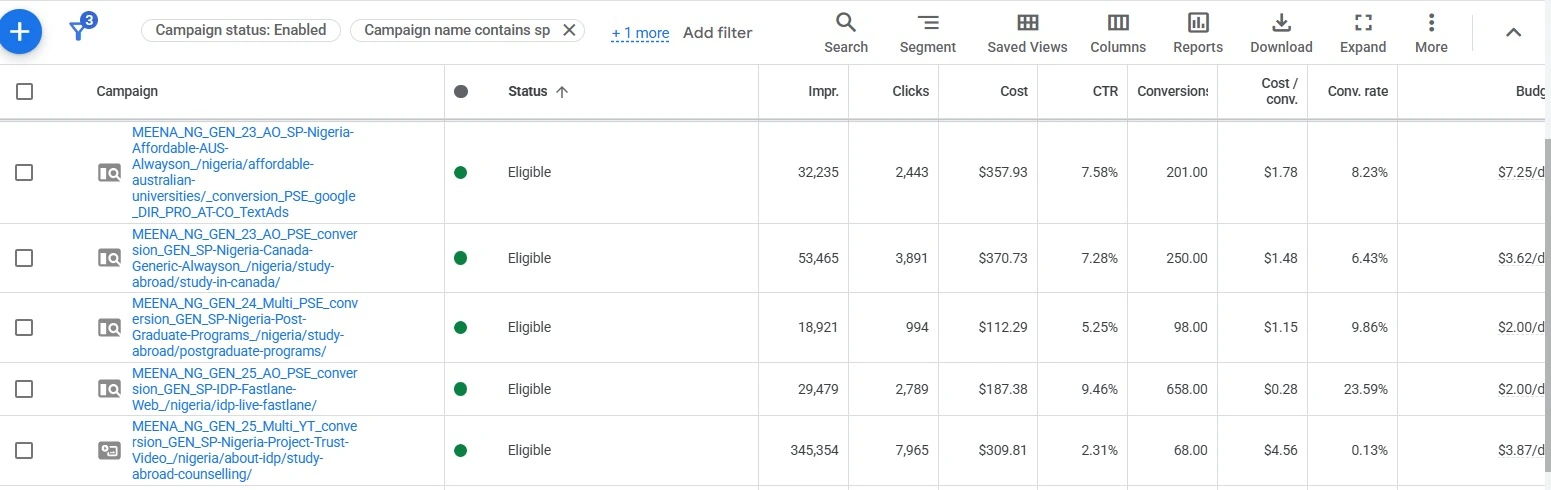Open the Affordable-AUS-Alwayson campaign link
The image size is (1551, 490).
point(244,172)
